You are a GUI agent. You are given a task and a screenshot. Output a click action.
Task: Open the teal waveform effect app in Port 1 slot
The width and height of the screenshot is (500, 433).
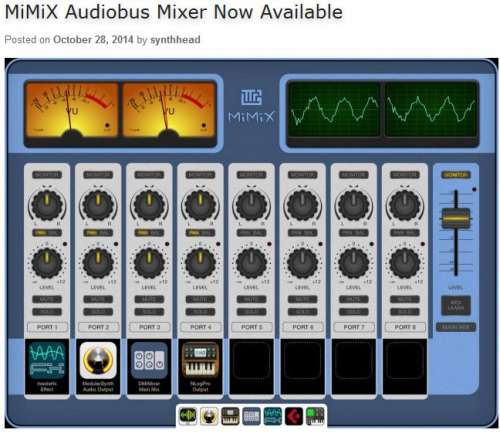pos(47,361)
